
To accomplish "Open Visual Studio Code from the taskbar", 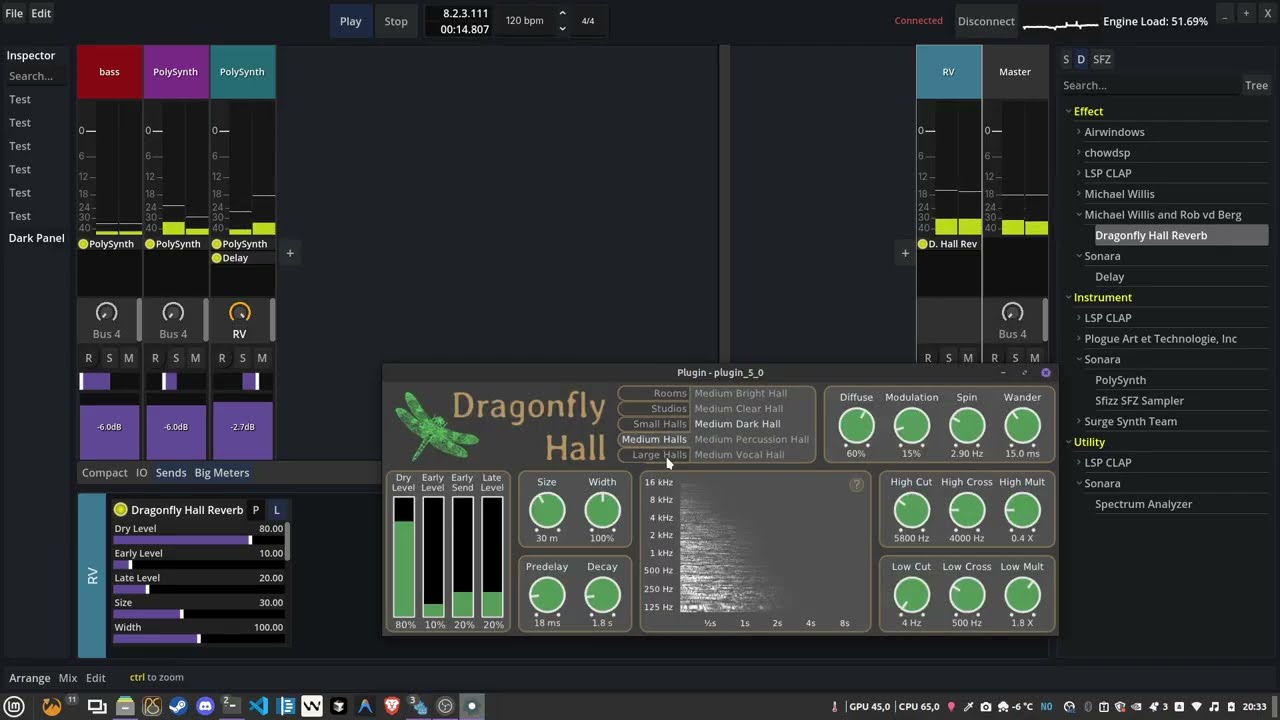I will (258, 706).
